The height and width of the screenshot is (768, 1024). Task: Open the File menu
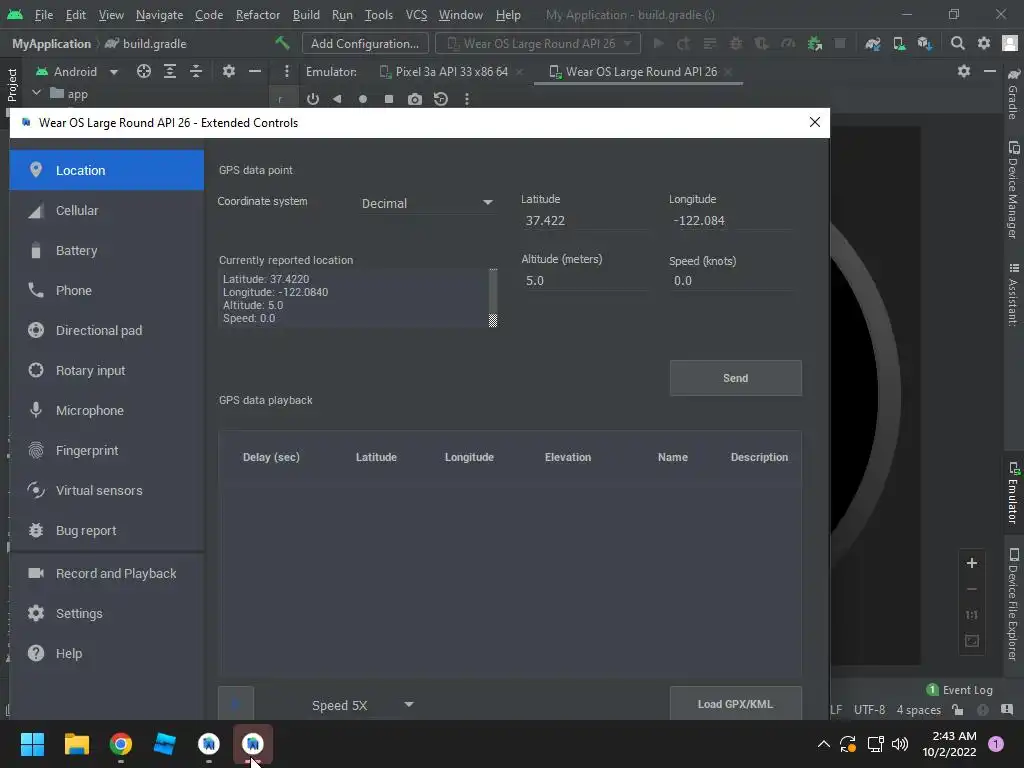coord(44,14)
